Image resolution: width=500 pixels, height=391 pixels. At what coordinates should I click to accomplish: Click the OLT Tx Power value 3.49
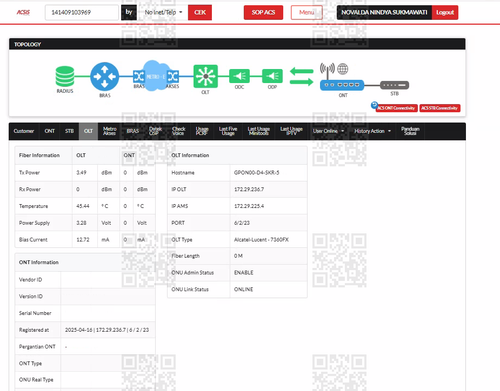(81, 173)
